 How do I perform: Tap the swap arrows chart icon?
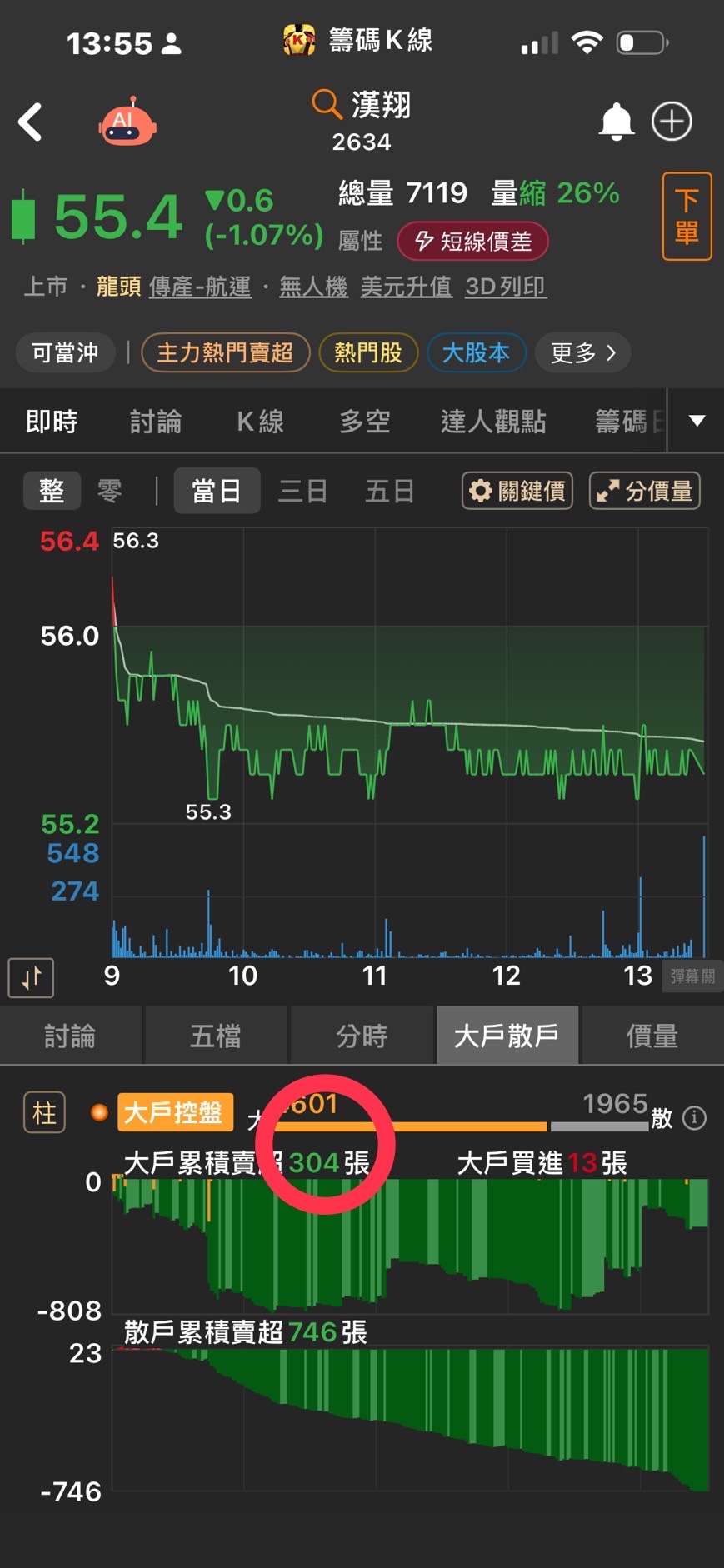click(31, 977)
